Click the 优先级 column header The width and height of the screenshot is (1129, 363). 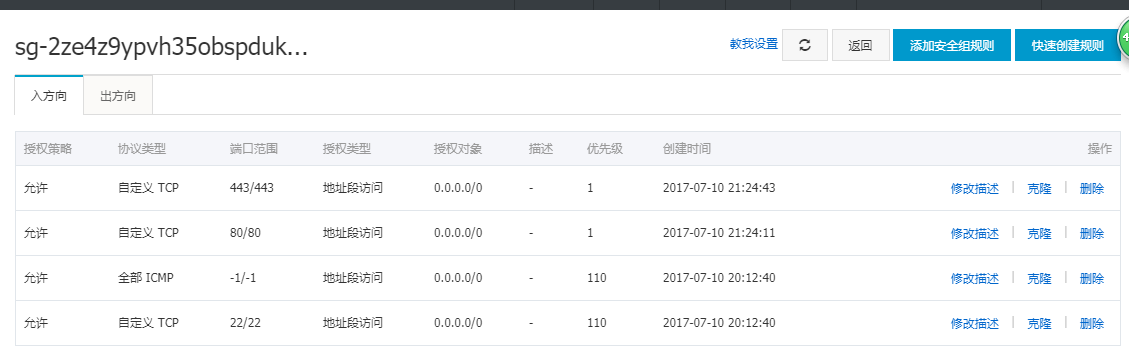tap(605, 149)
